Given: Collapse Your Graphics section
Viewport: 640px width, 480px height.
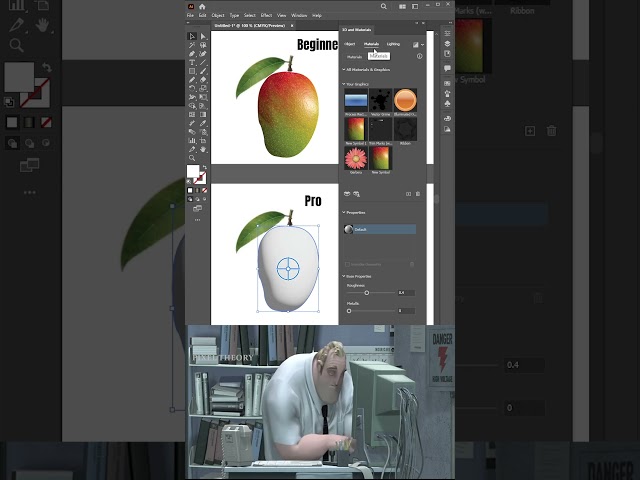Looking at the screenshot, I should pyautogui.click(x=344, y=84).
